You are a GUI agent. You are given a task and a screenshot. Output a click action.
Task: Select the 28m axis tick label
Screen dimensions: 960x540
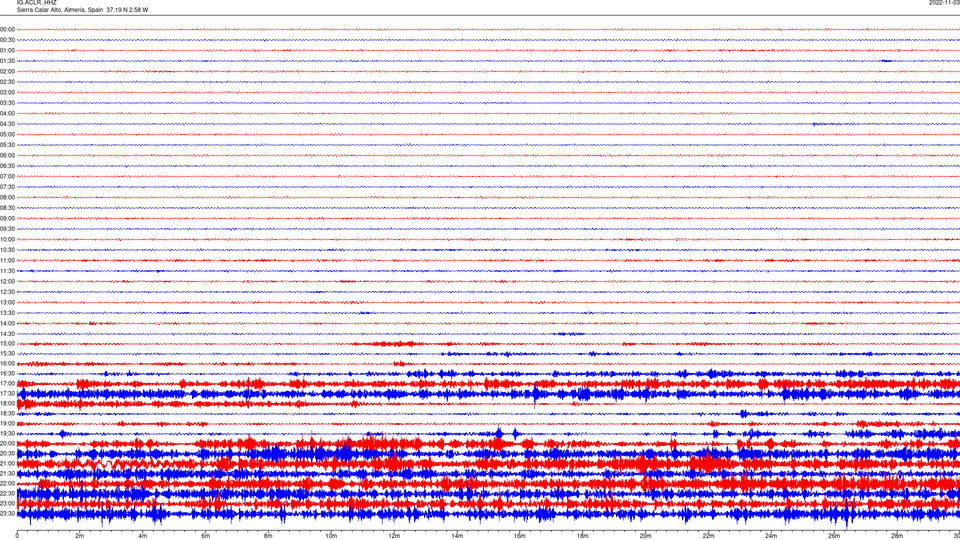click(x=897, y=536)
